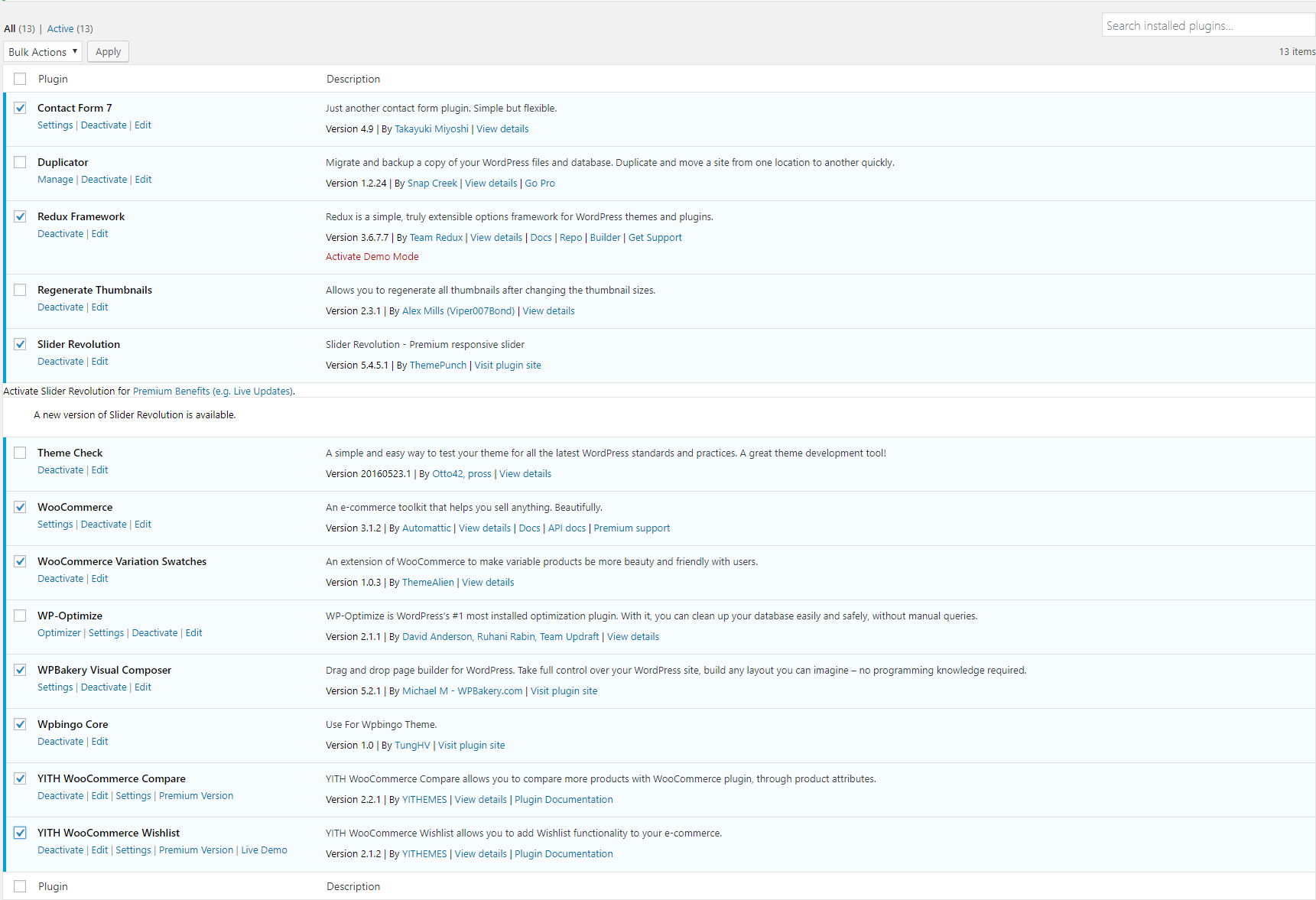Click Activate Demo Mode for Redux
This screenshot has height=900, width=1316.
click(372, 257)
